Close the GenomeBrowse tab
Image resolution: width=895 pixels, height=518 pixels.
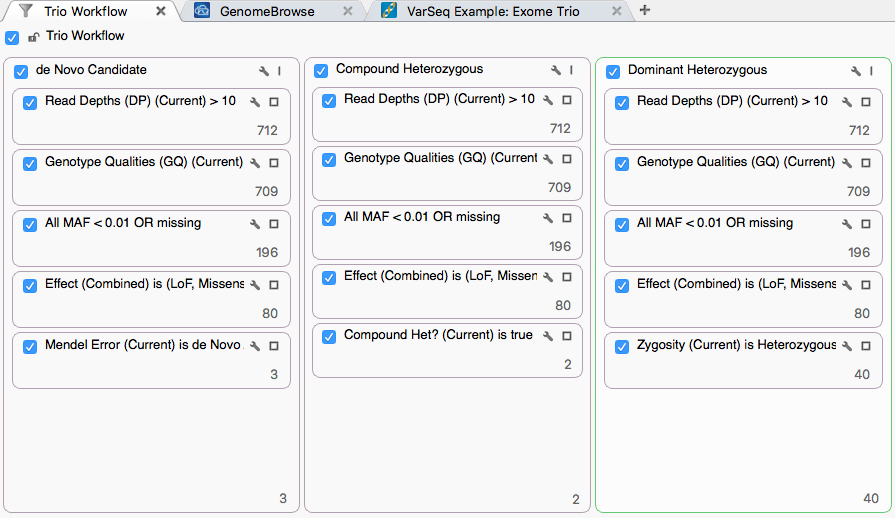pyautogui.click(x=348, y=11)
